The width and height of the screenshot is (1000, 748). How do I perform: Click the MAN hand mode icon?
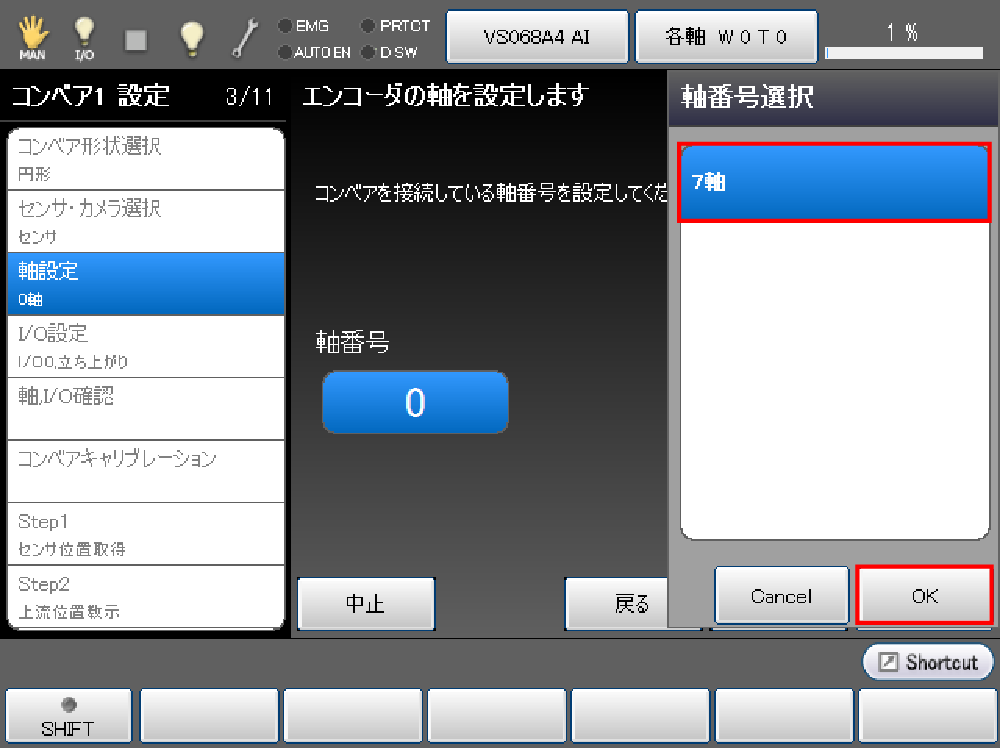(x=32, y=38)
